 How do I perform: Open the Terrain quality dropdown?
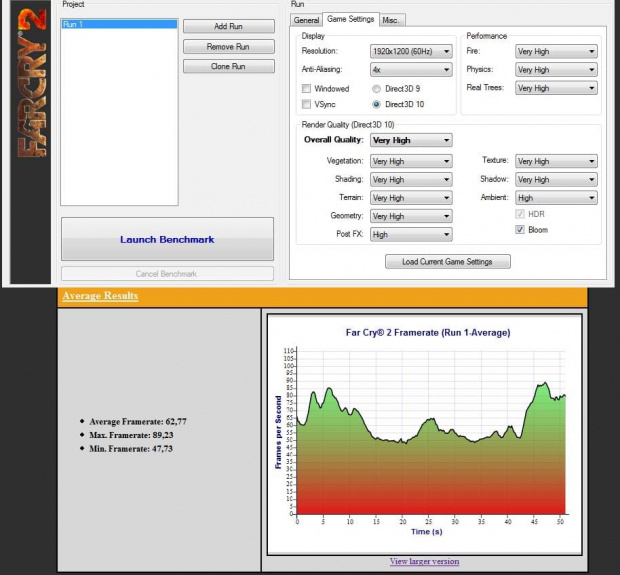[411, 198]
